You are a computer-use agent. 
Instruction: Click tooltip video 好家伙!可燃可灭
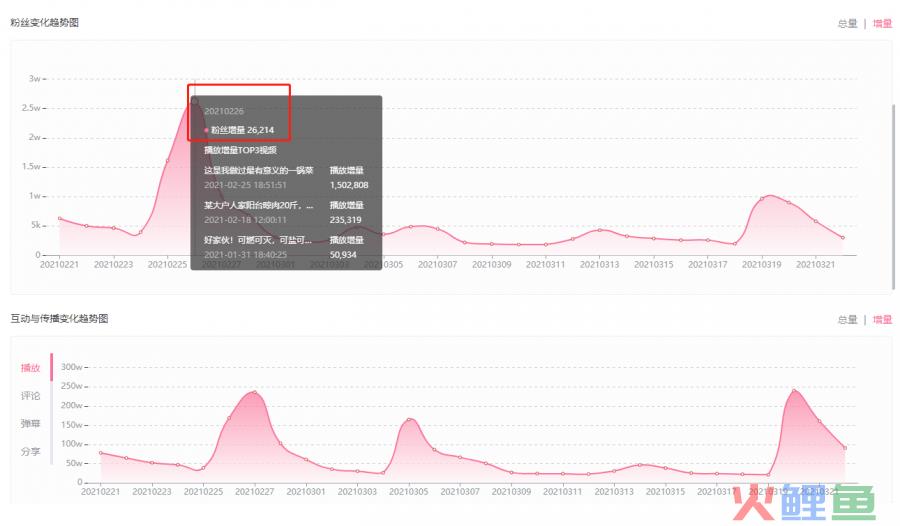tap(258, 240)
